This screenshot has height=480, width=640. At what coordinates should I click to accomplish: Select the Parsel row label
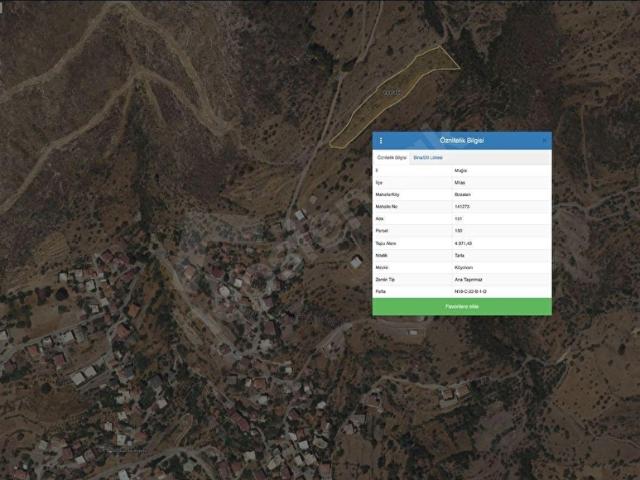click(x=381, y=231)
